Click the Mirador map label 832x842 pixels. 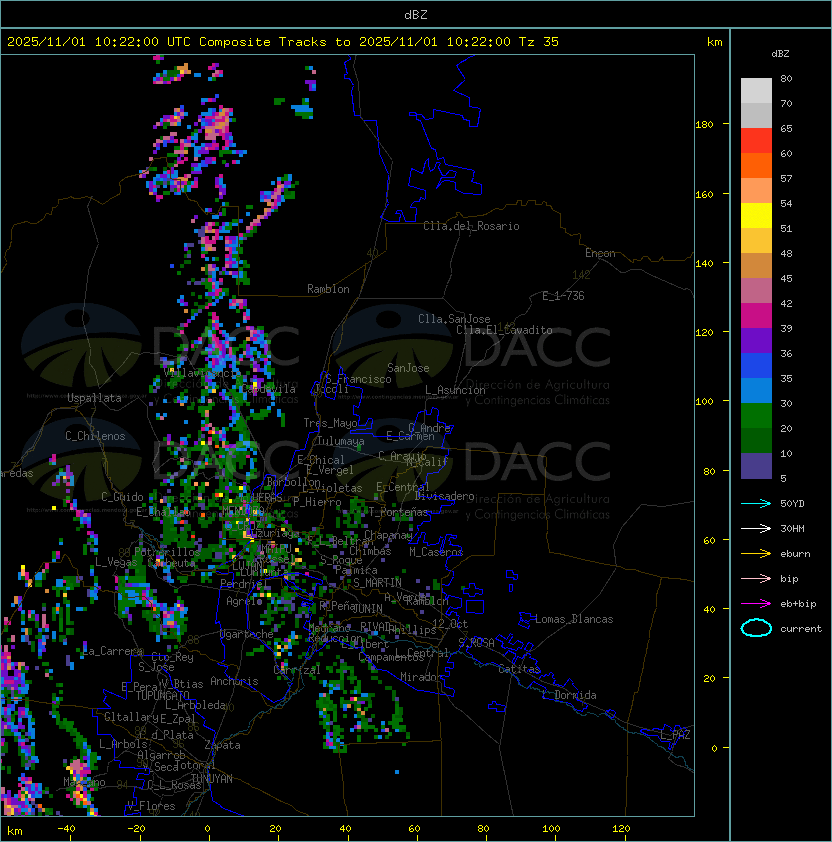[x=421, y=677]
